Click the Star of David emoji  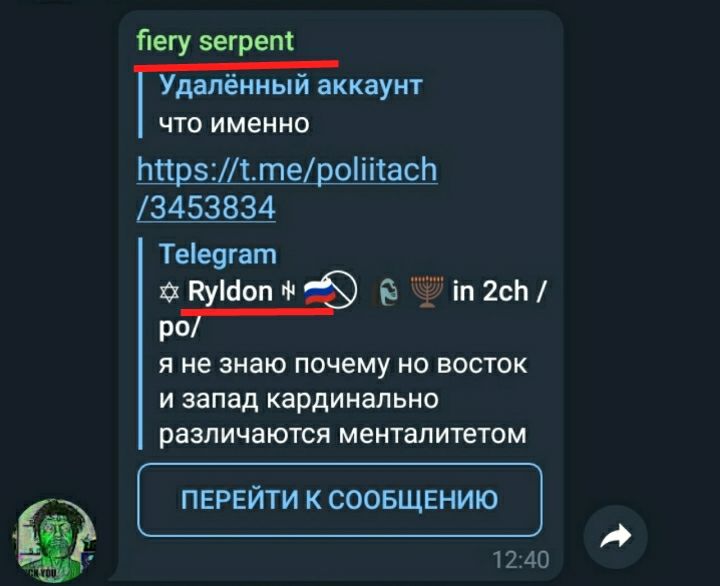tap(169, 293)
